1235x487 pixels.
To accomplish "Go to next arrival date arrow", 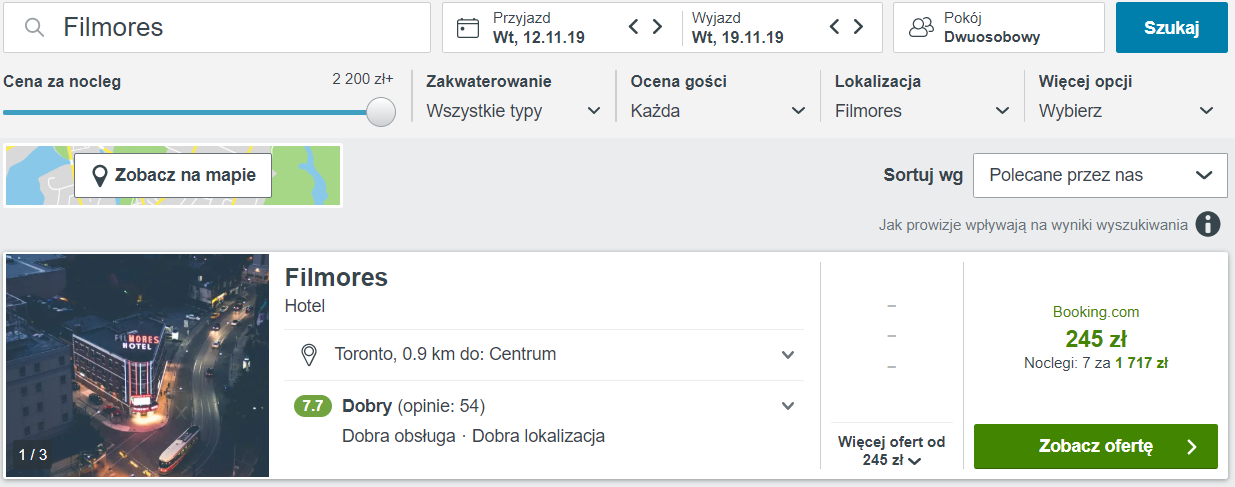I will click(657, 27).
